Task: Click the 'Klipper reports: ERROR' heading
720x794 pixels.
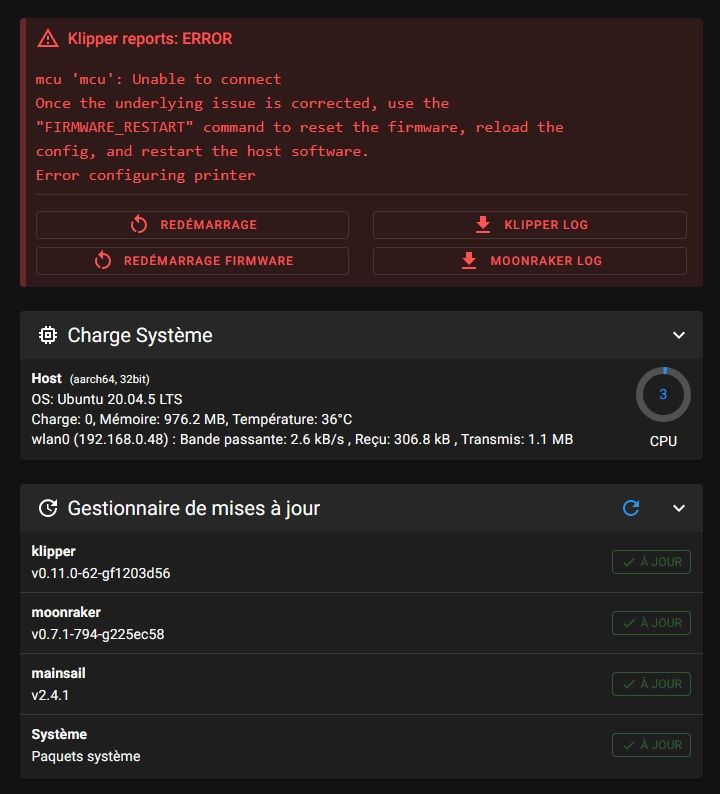Action: click(150, 38)
